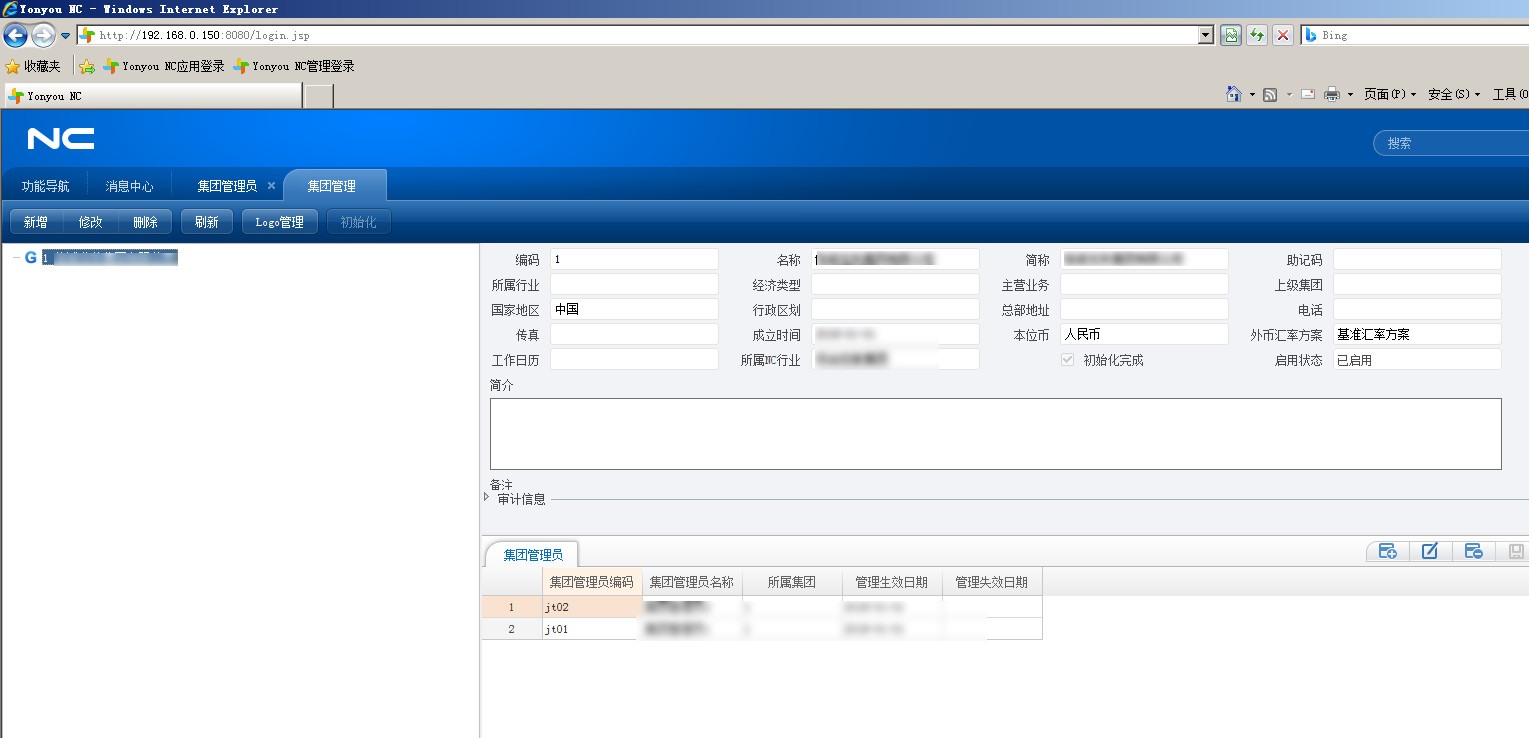This screenshot has height=738, width=1529.
Task: Click the green refresh arrows icon
Action: tap(1257, 35)
